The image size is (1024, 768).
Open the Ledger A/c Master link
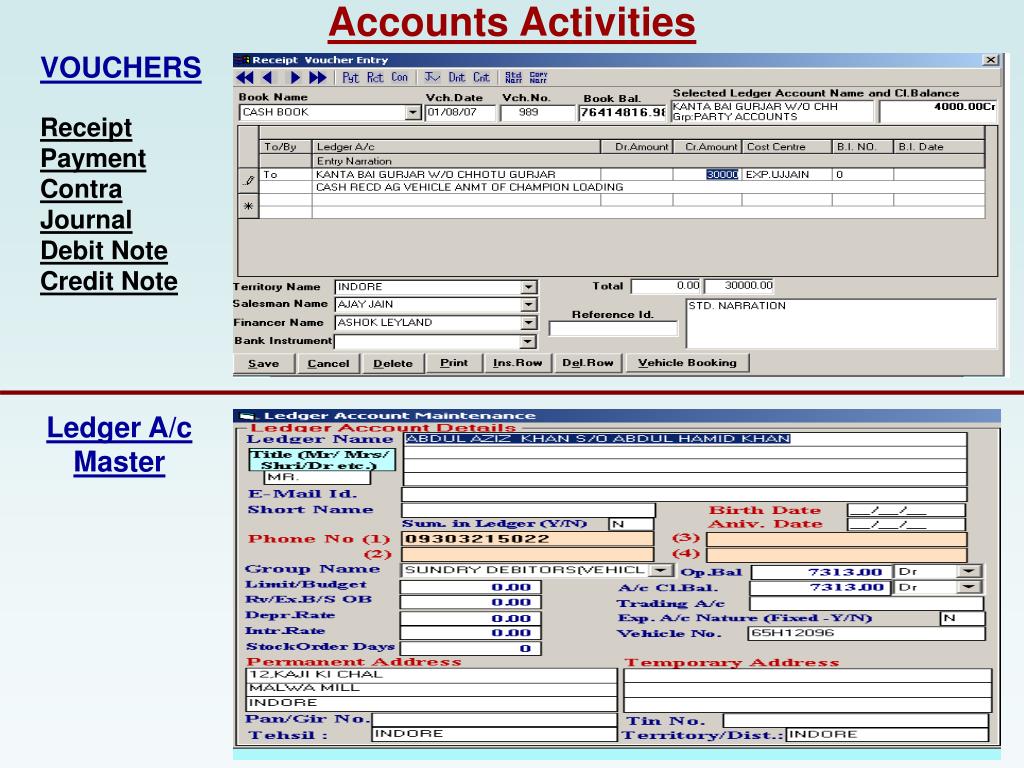pyautogui.click(x=120, y=445)
